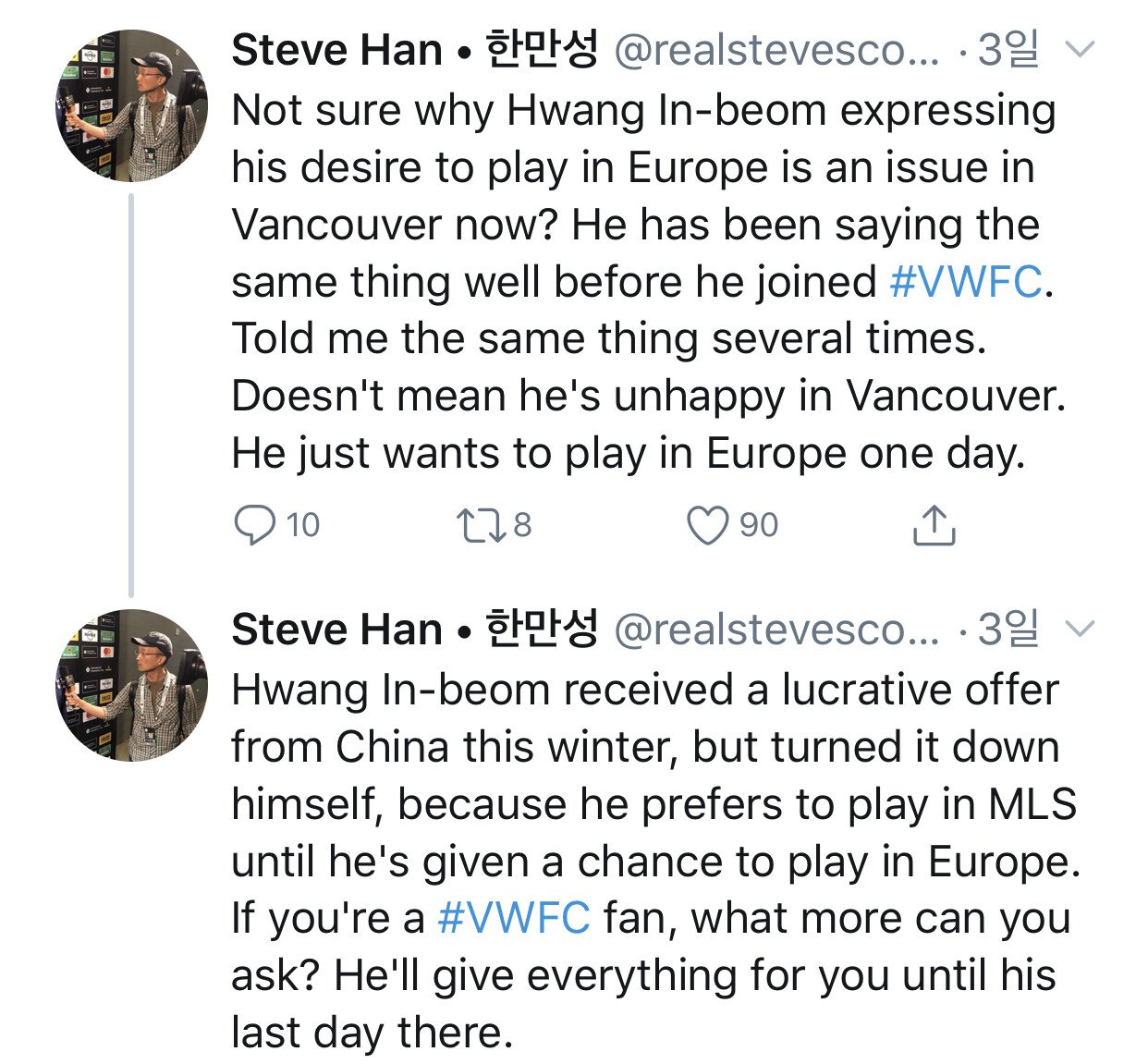The image size is (1148, 1064).
Task: Click the retweet count 8
Action: click(522, 525)
